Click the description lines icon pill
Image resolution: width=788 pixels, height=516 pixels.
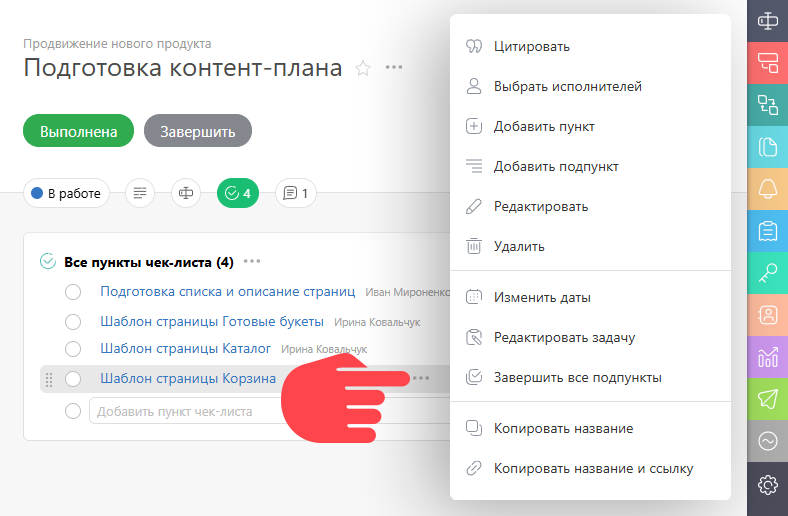tap(140, 193)
